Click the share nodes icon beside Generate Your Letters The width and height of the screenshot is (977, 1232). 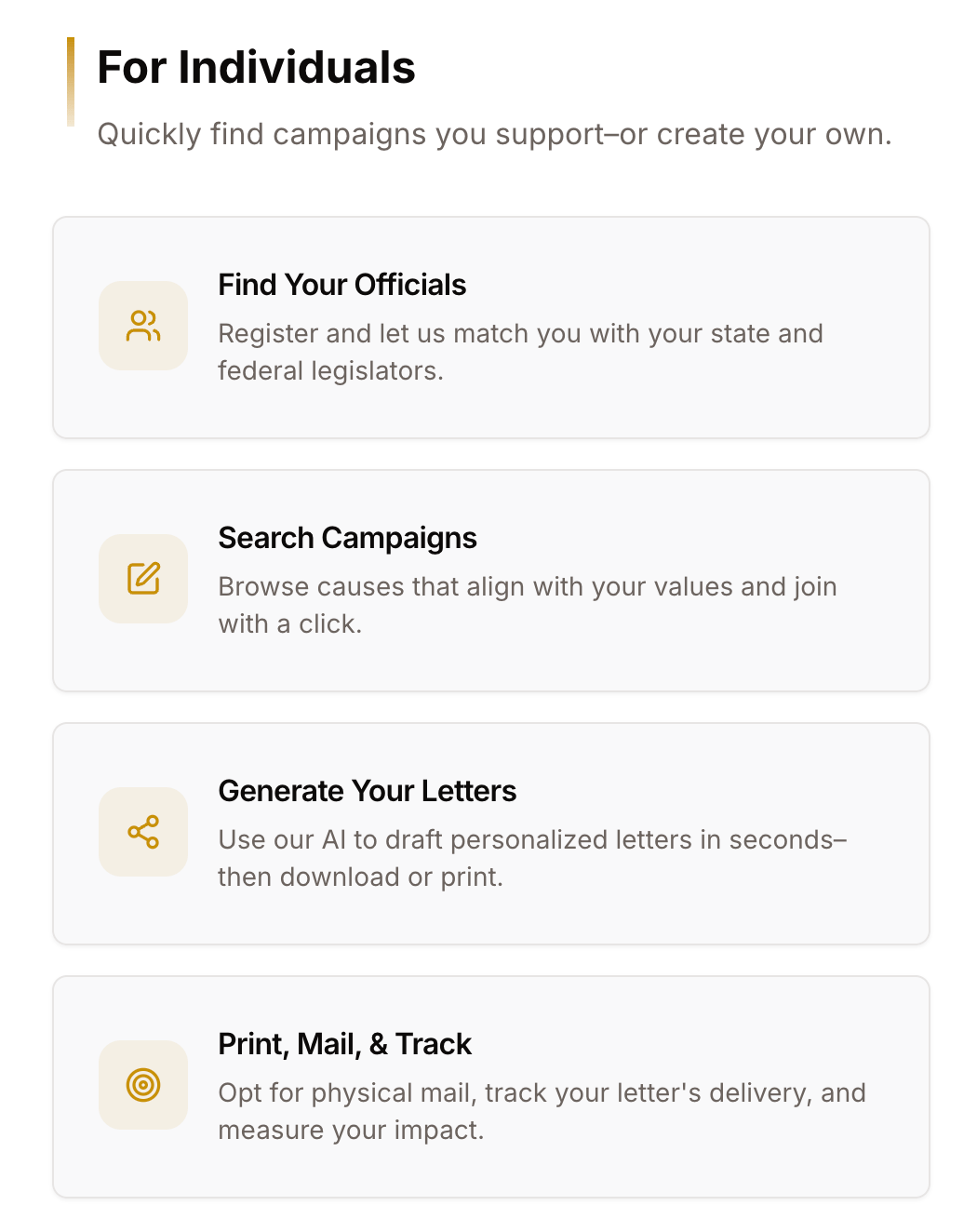tap(143, 832)
